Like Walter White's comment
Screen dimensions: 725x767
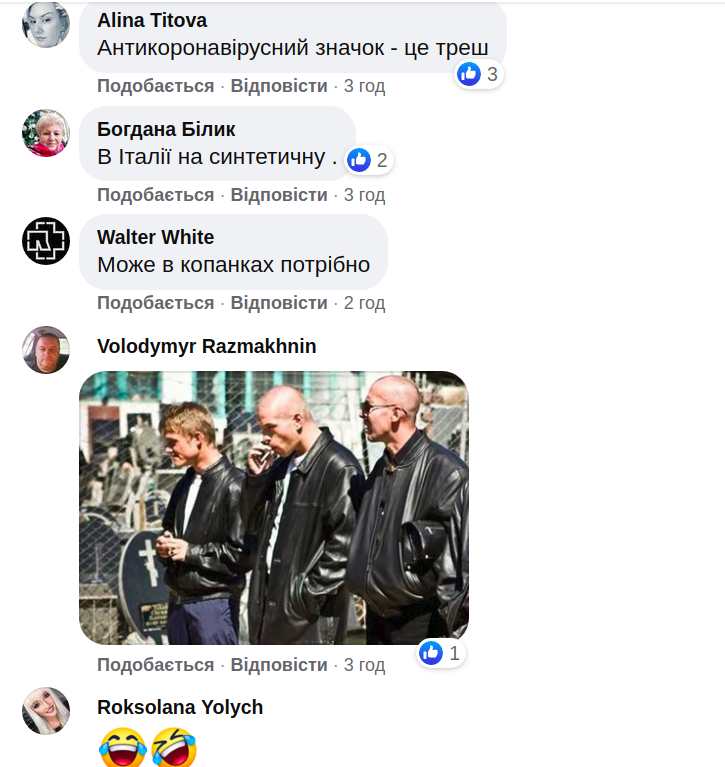(156, 303)
